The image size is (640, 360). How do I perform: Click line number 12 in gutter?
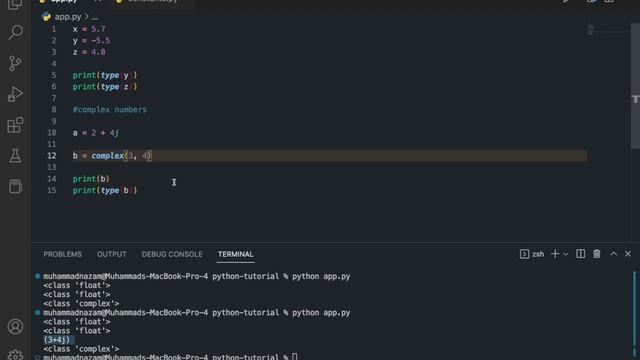click(x=51, y=156)
